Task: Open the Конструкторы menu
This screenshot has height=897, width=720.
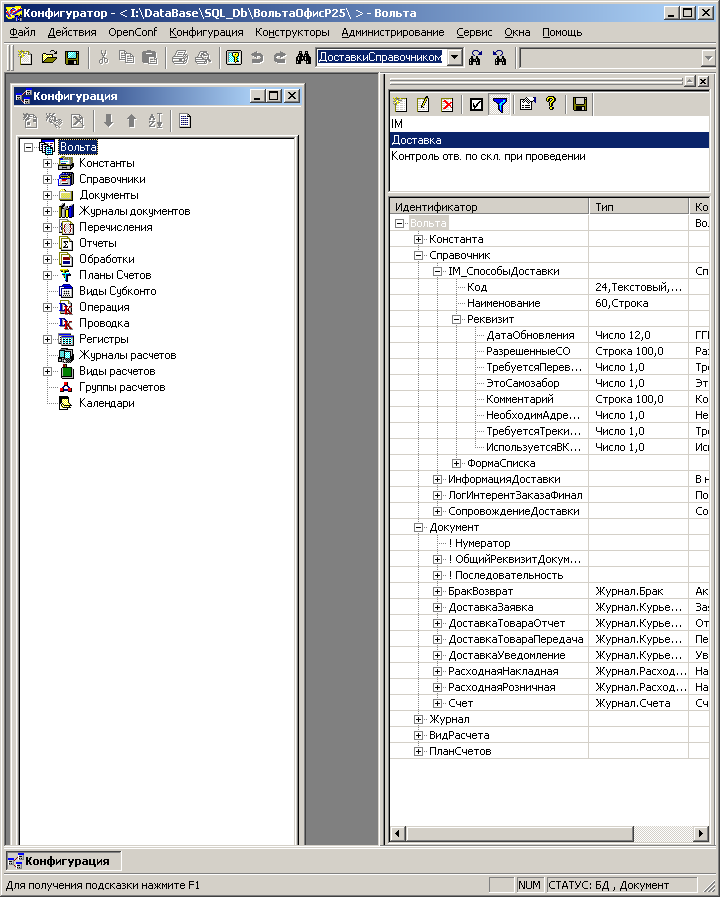Action: (292, 32)
